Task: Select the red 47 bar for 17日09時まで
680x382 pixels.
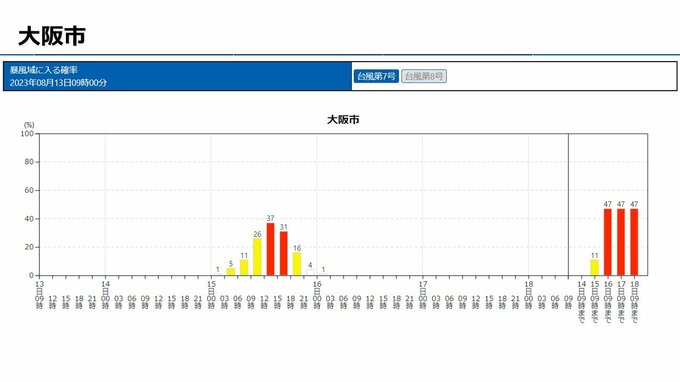Action: pos(621,242)
